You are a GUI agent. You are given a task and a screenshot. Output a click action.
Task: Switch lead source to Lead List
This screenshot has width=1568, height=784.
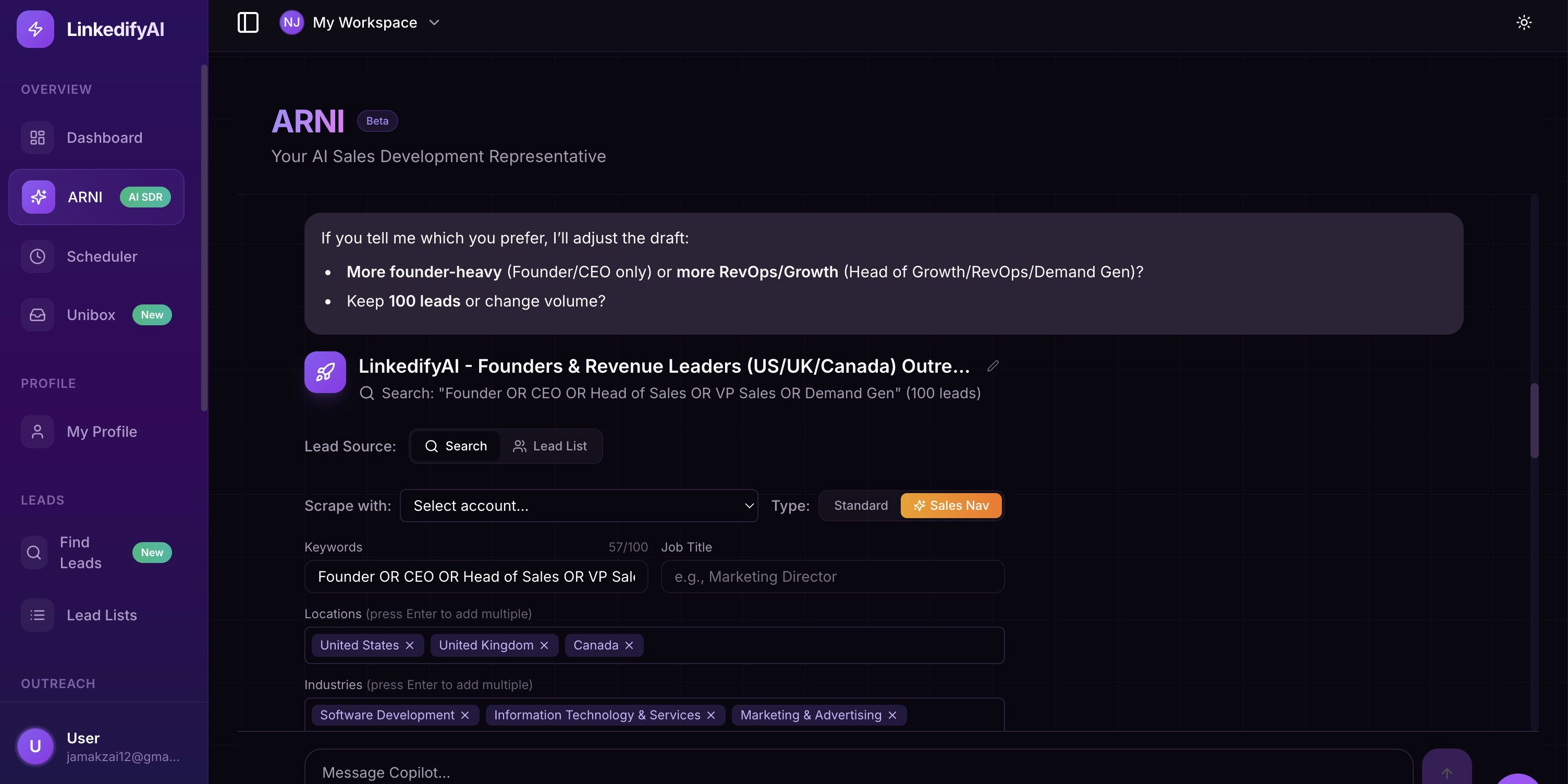tap(549, 446)
